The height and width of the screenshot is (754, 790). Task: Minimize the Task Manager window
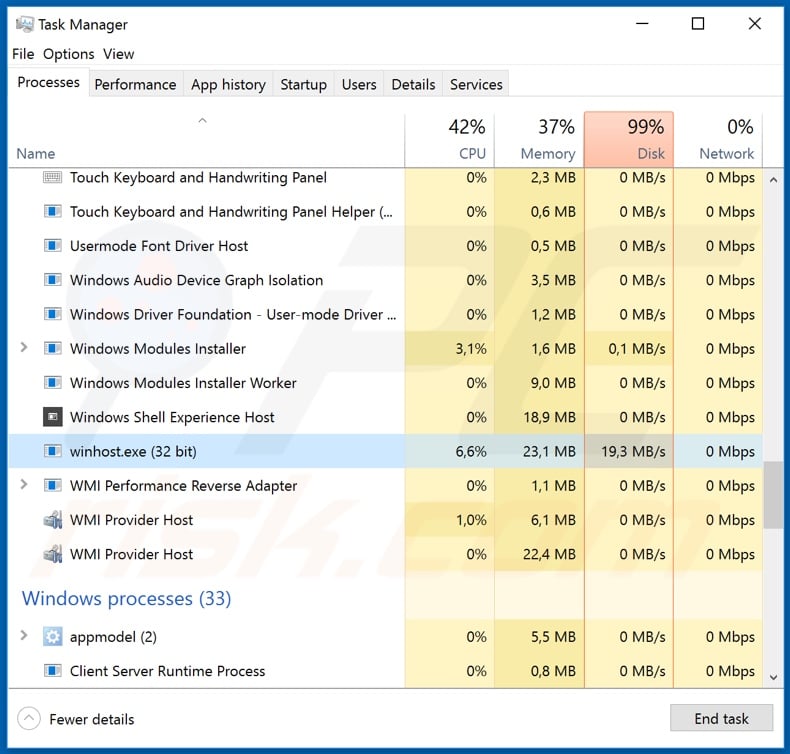(x=642, y=24)
